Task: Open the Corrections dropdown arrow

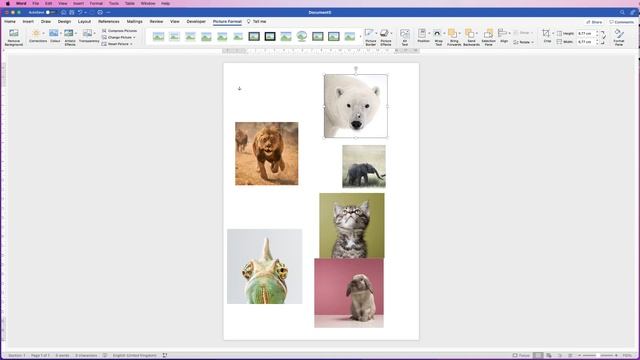Action: point(44,33)
